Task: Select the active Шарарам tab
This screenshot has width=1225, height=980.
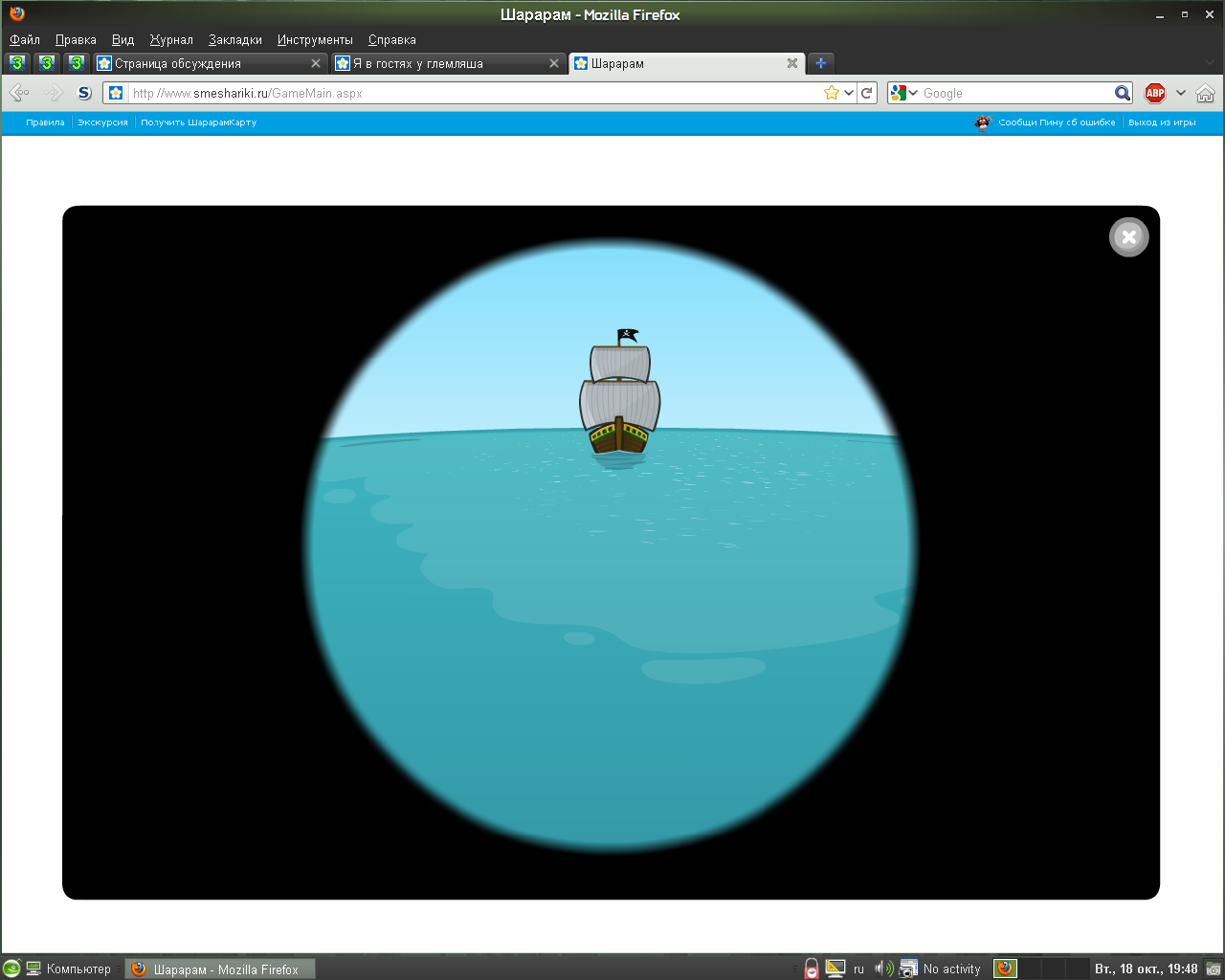Action: [686, 63]
